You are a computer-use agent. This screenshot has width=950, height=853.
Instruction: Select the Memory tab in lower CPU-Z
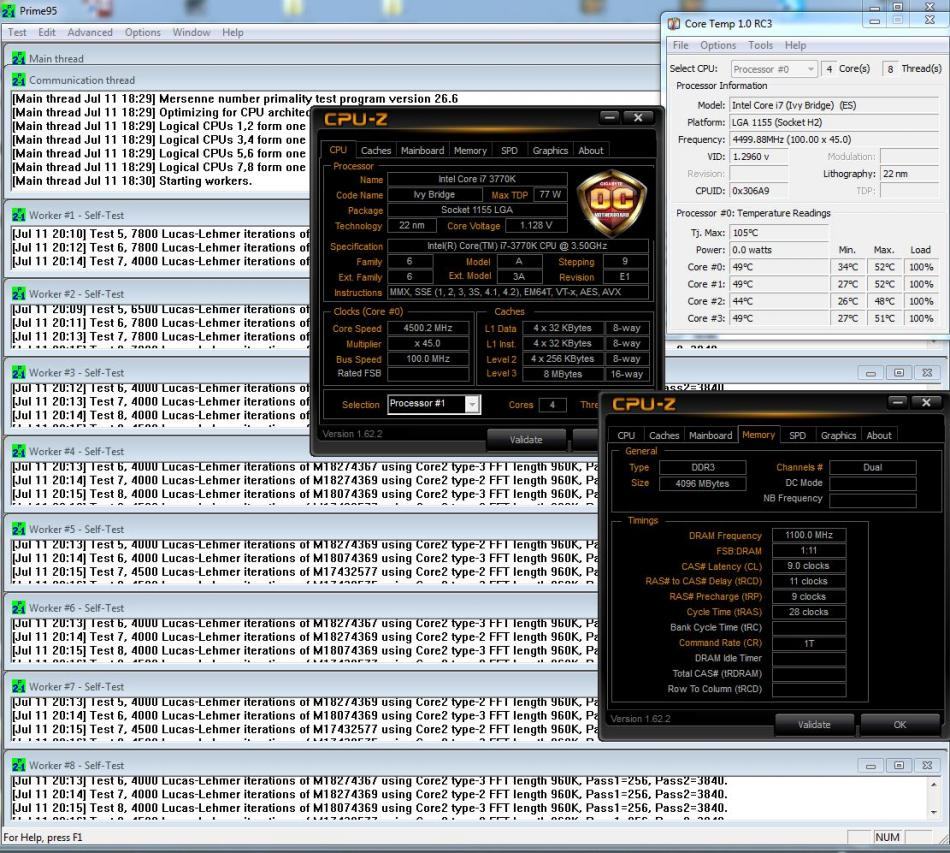point(759,435)
